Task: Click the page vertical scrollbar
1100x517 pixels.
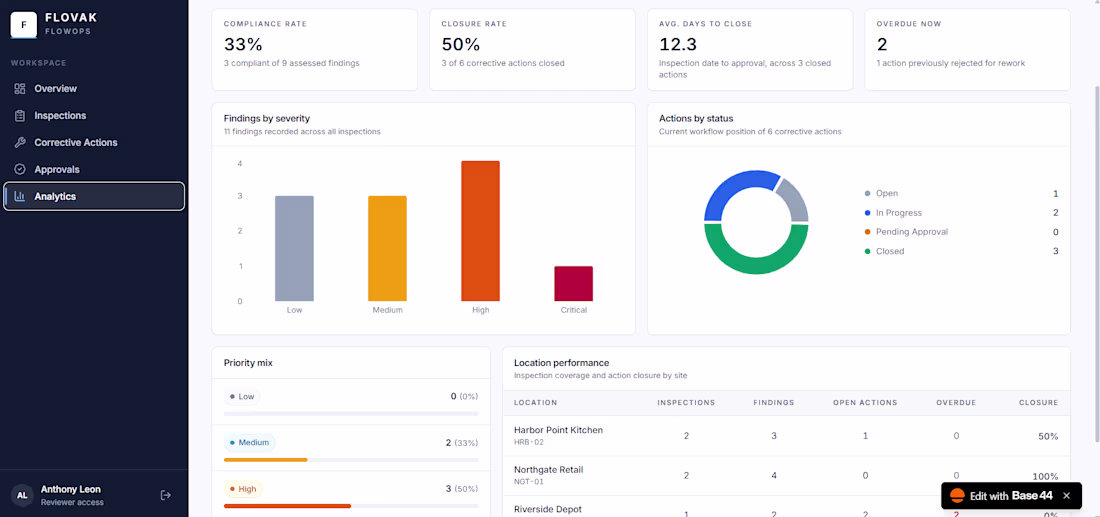Action: coord(1096,263)
